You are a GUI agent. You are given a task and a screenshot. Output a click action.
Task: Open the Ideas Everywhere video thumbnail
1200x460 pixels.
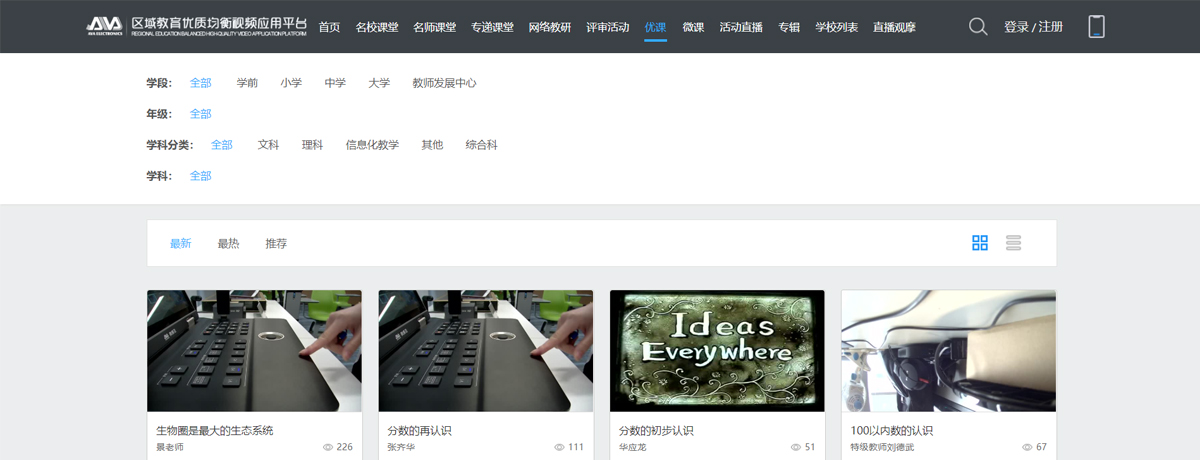pos(717,350)
